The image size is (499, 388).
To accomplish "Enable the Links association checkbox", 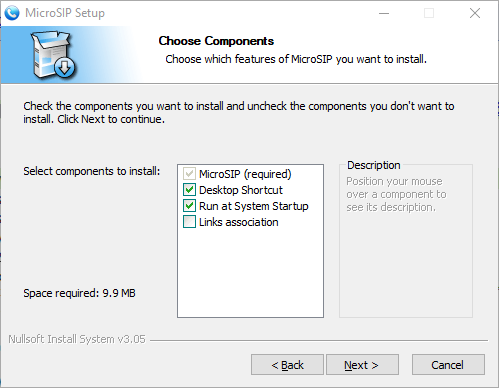I will pos(189,222).
